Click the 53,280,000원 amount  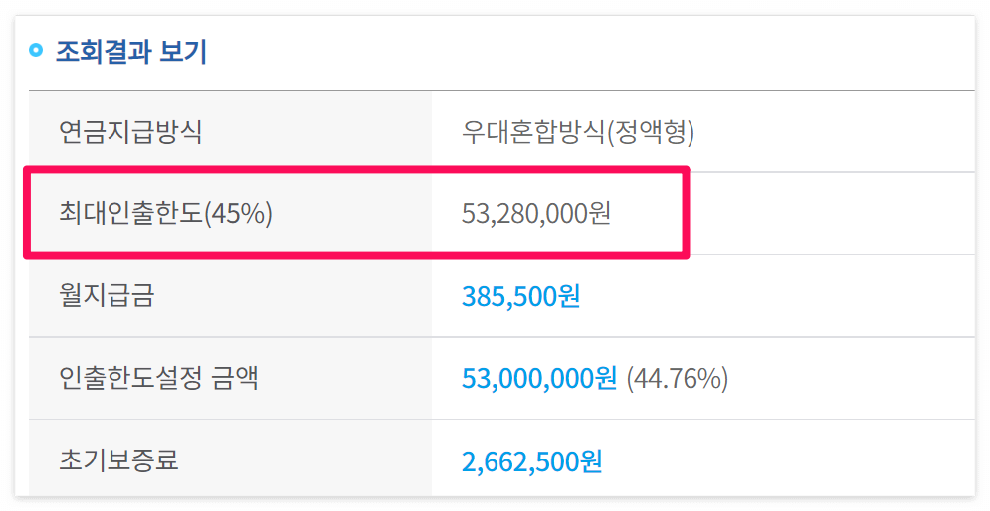click(536, 213)
